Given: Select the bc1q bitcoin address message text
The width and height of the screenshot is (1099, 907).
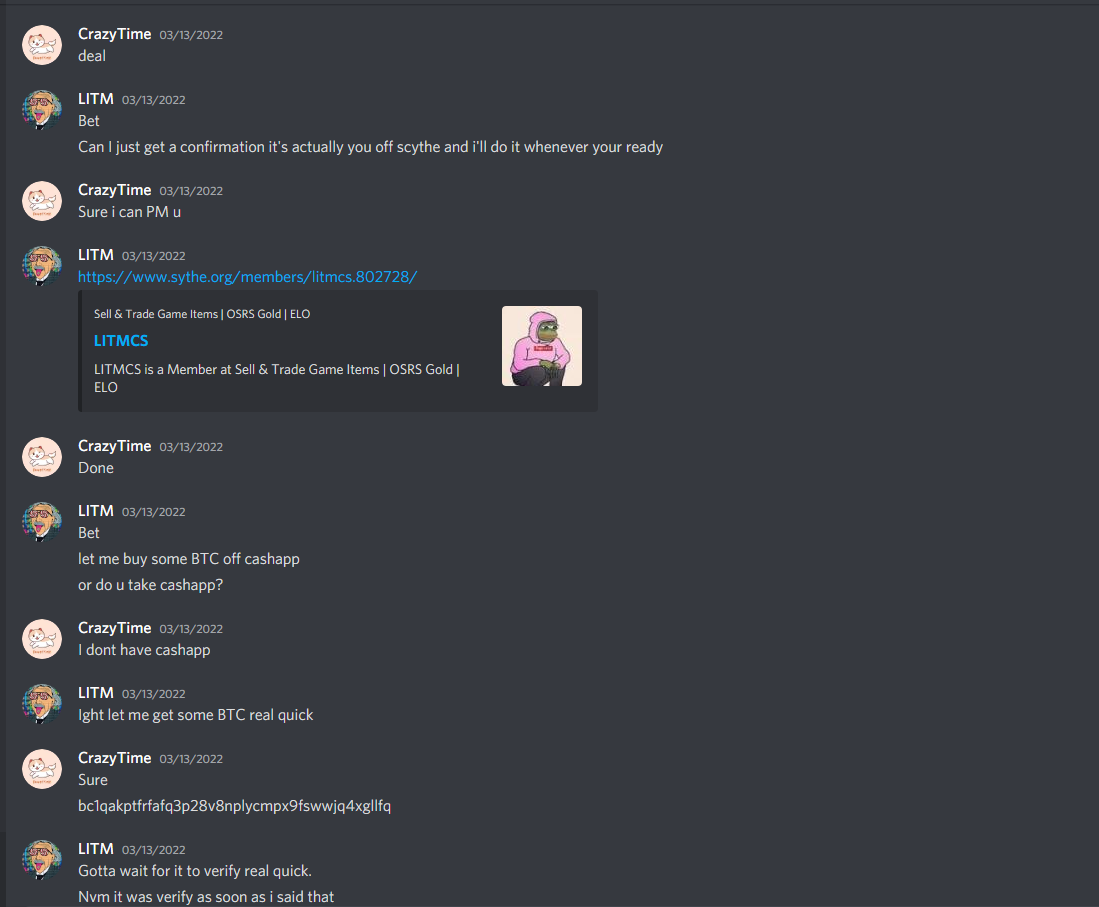Looking at the screenshot, I should (x=234, y=806).
